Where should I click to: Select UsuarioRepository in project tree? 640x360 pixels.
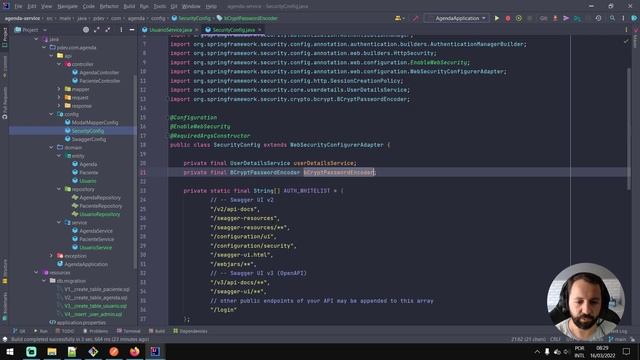(x=100, y=214)
